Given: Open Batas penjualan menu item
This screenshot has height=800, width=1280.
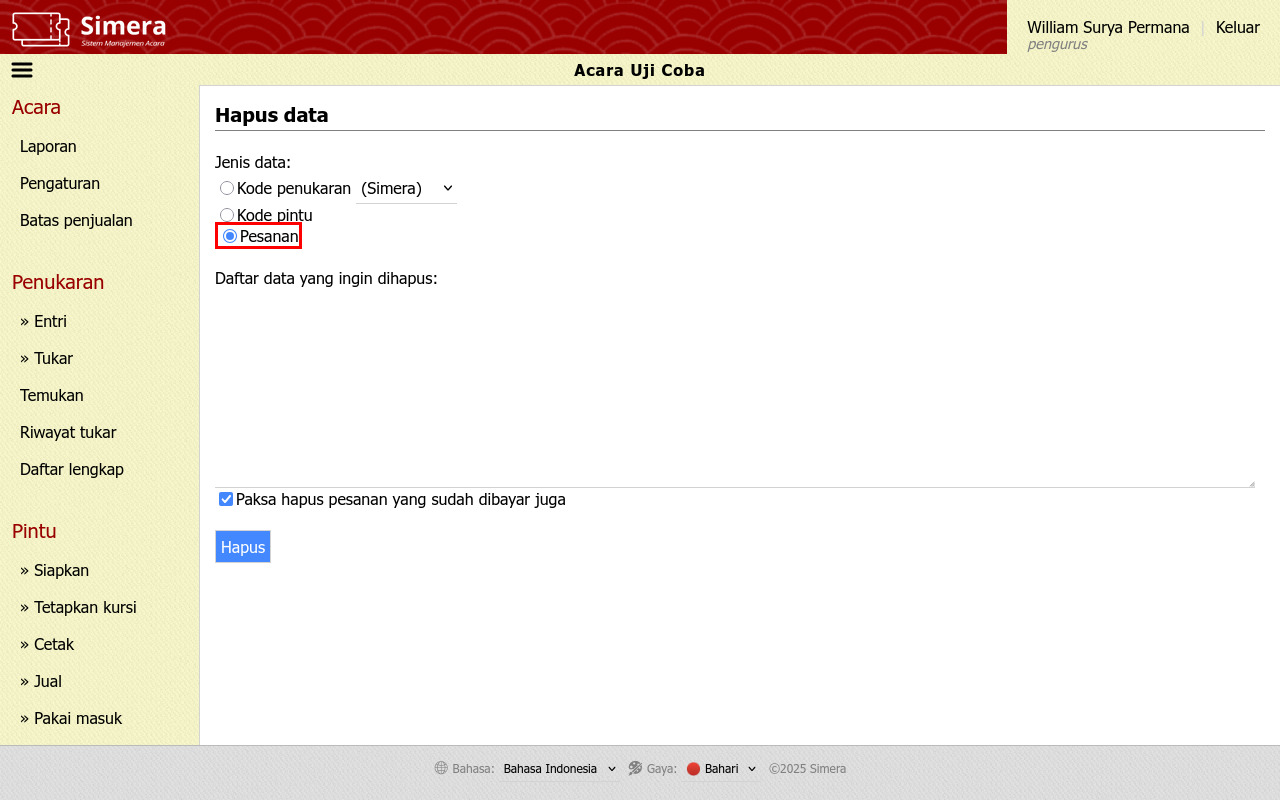Looking at the screenshot, I should (x=76, y=220).
